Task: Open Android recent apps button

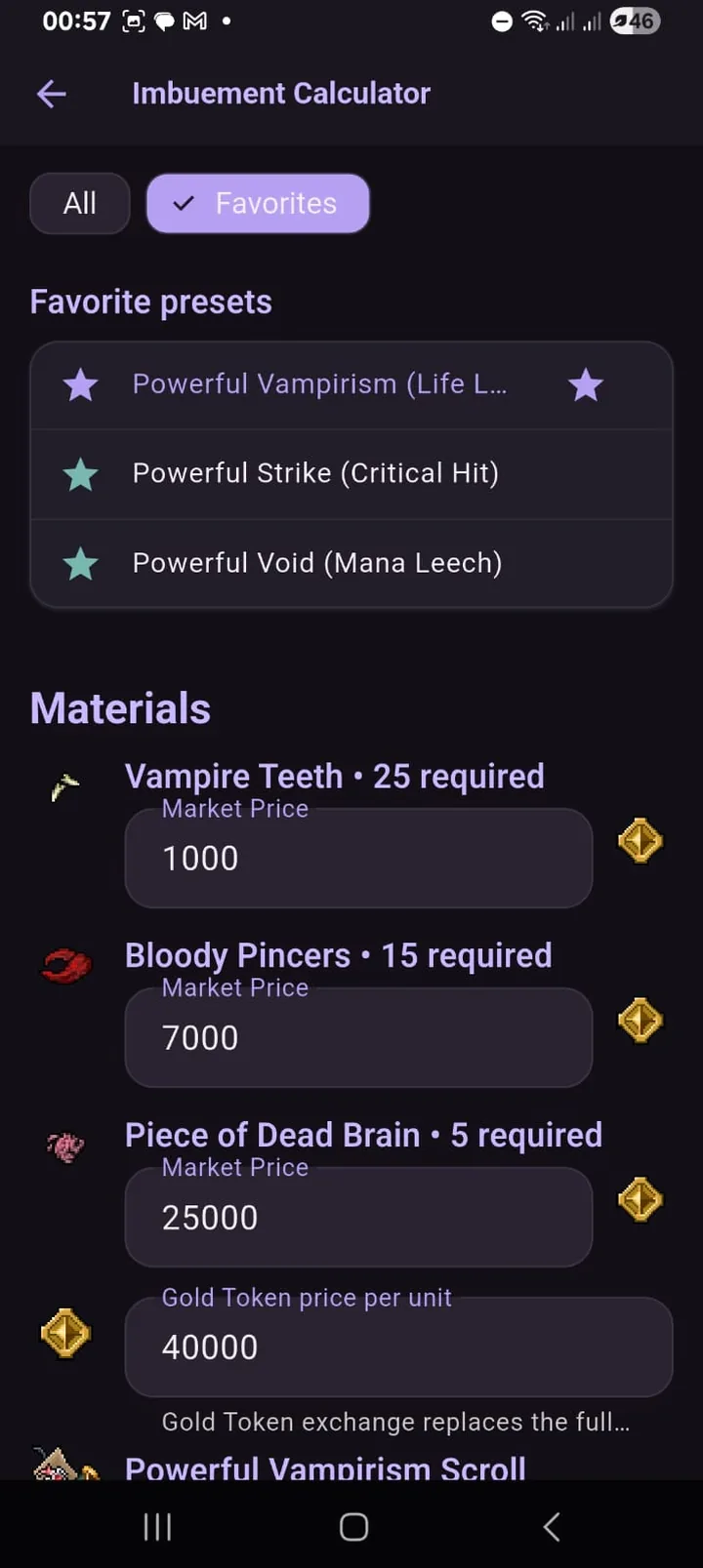Action: click(157, 1527)
